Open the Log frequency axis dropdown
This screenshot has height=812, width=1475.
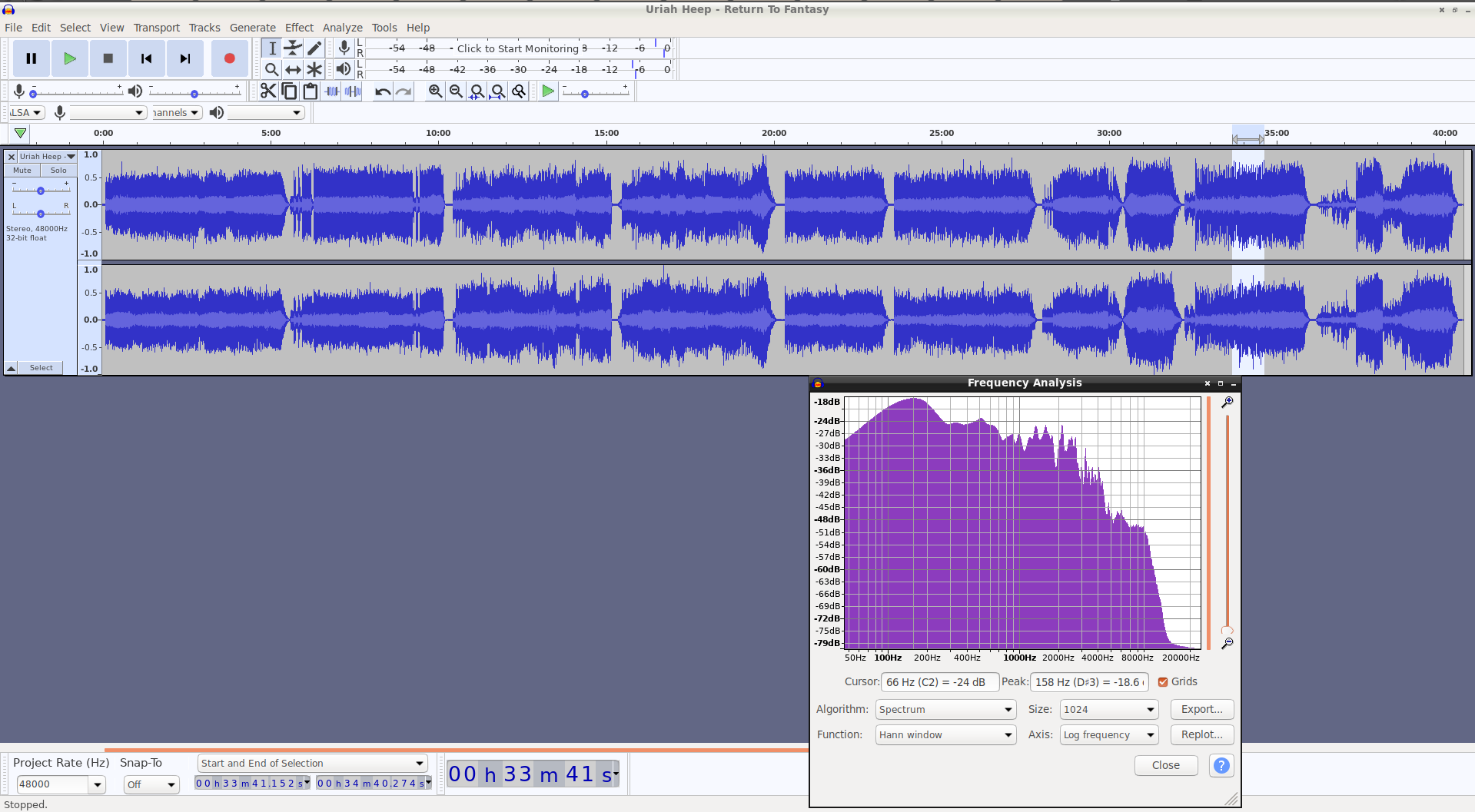tap(1109, 735)
